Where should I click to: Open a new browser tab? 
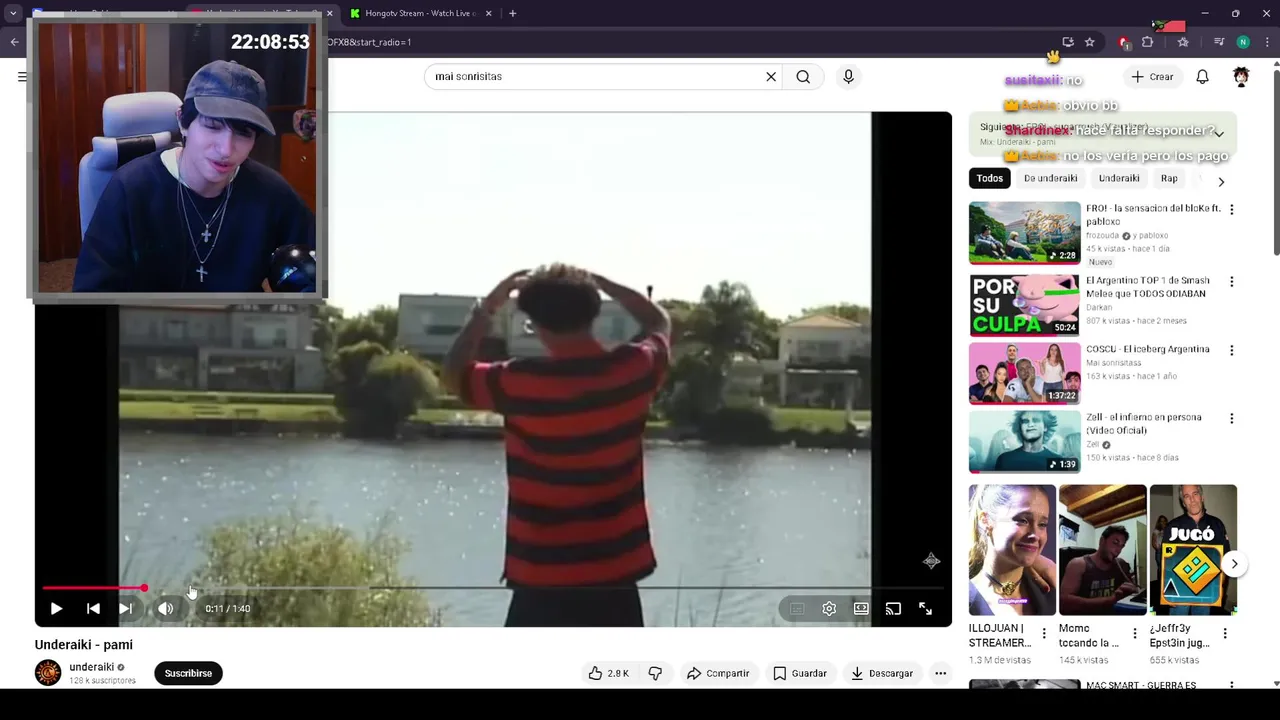(512, 13)
